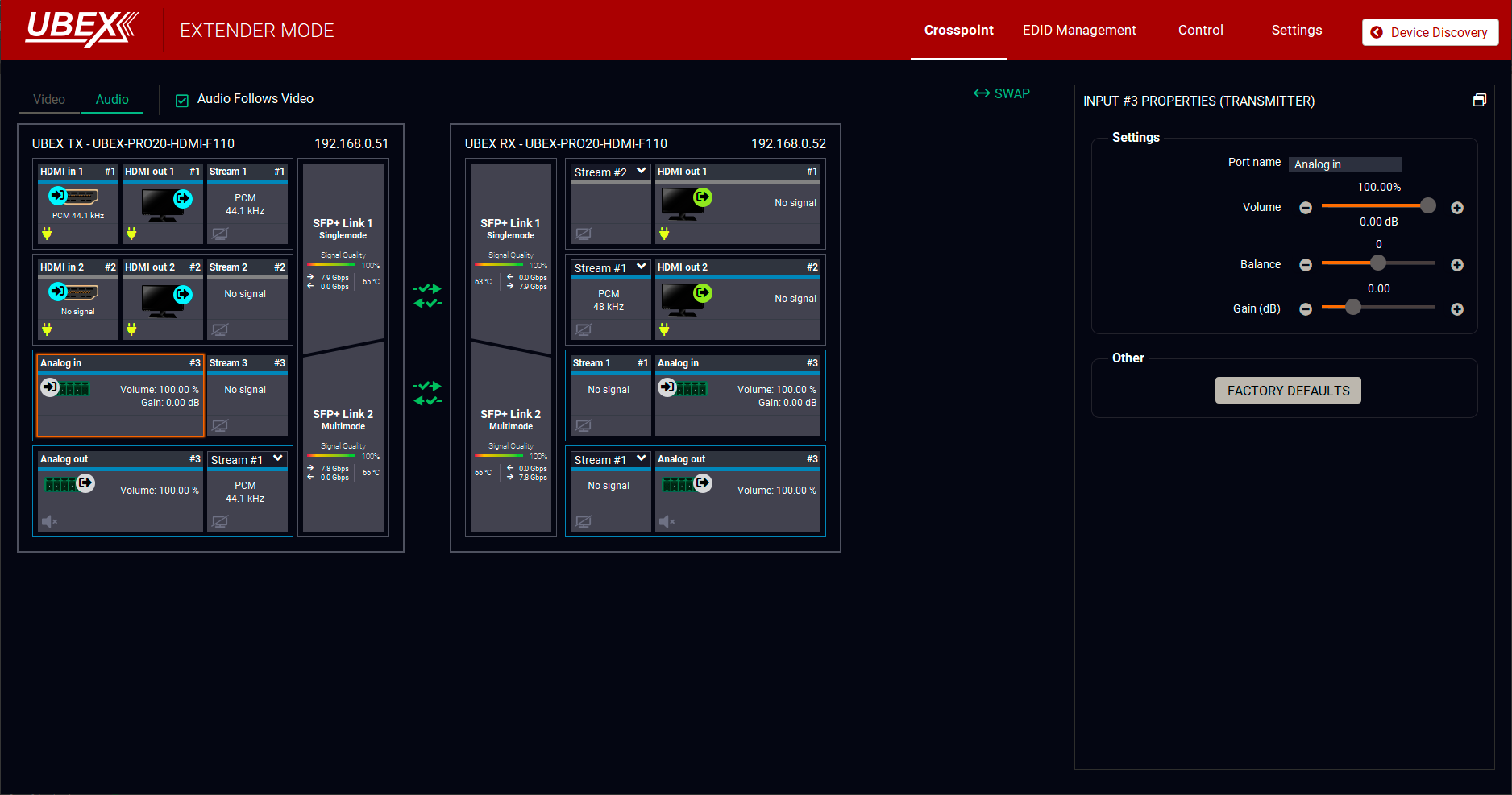1512x795 pixels.
Task: Click the Analog out connector icon on receiver
Action: click(687, 483)
